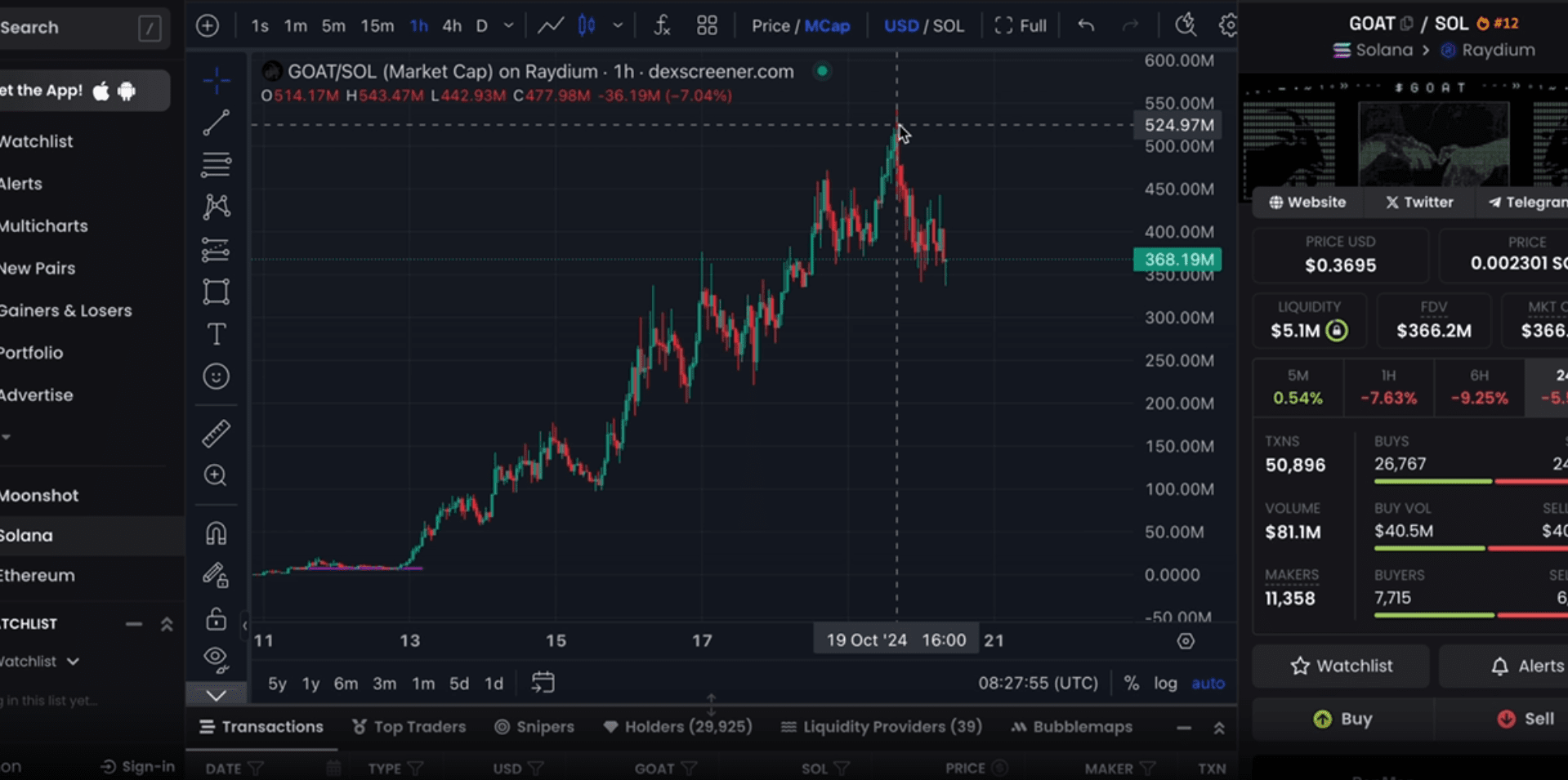Select the pattern drawing tool
The height and width of the screenshot is (780, 1568).
(x=217, y=207)
